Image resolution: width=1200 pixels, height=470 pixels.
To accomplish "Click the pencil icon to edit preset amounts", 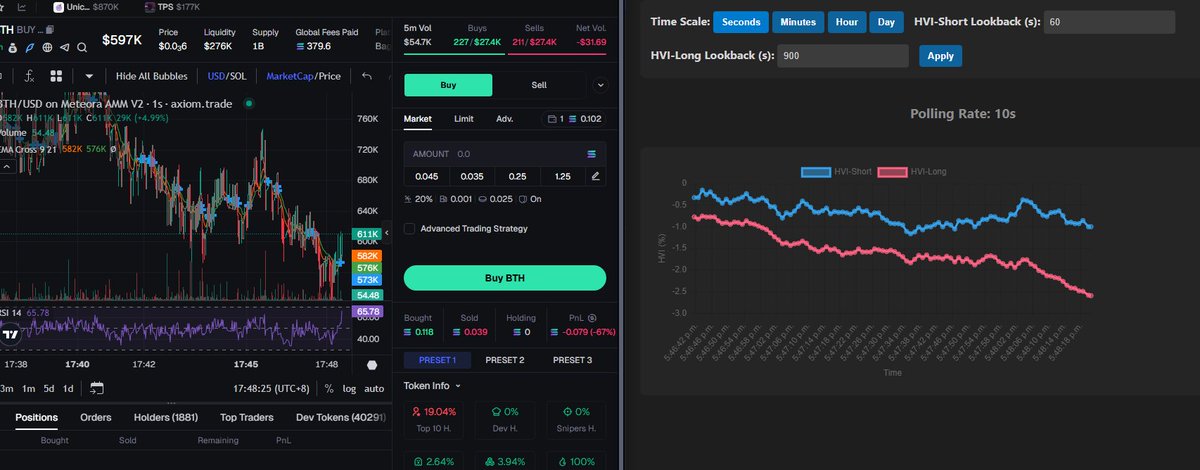I will pos(596,176).
